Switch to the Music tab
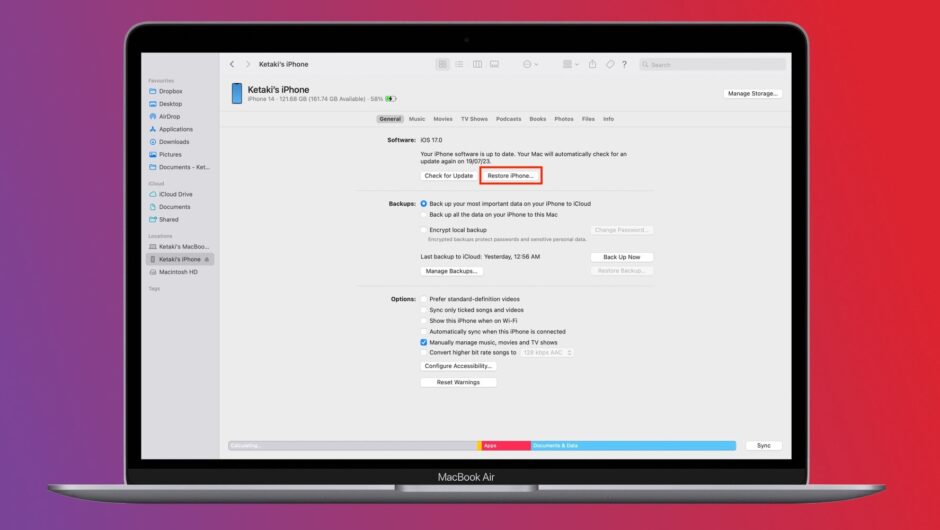Viewport: 940px width, 530px height. (417, 119)
